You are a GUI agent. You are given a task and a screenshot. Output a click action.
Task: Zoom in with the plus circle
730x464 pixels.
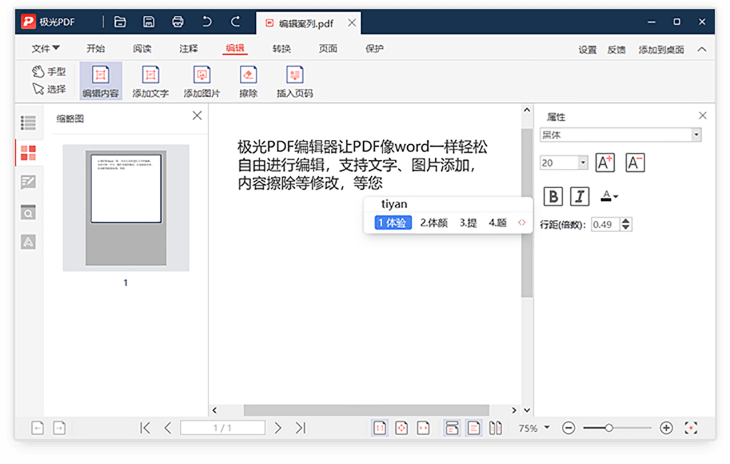click(666, 428)
